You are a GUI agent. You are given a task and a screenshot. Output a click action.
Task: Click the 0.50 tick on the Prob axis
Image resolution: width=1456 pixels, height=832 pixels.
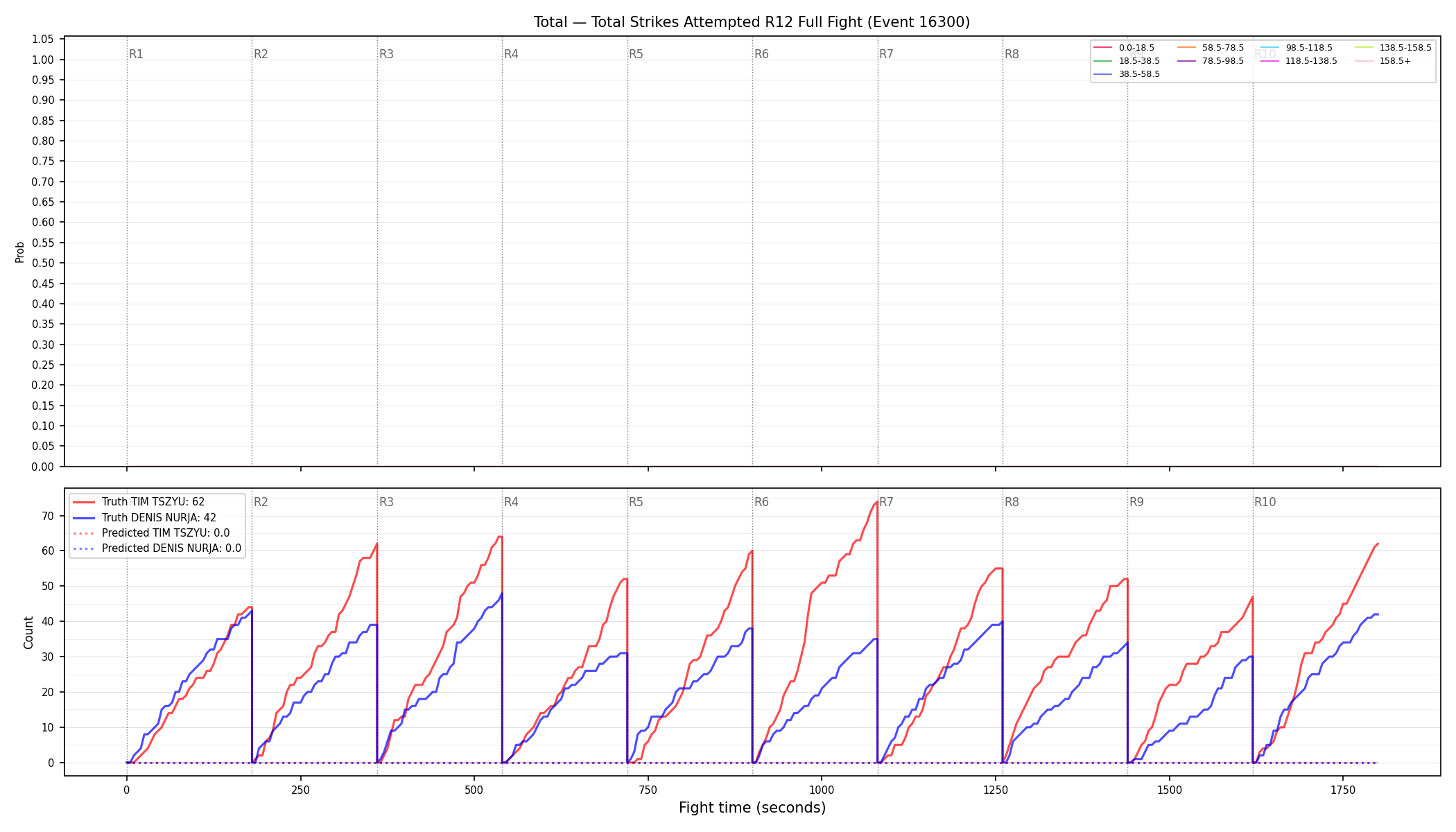coord(43,263)
